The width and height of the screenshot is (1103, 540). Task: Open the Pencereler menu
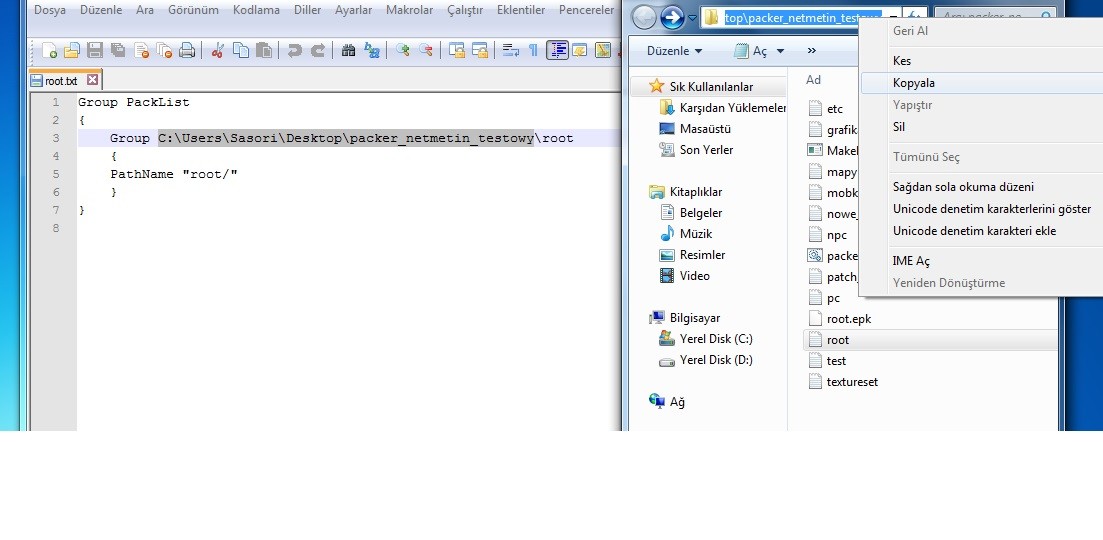(x=586, y=10)
